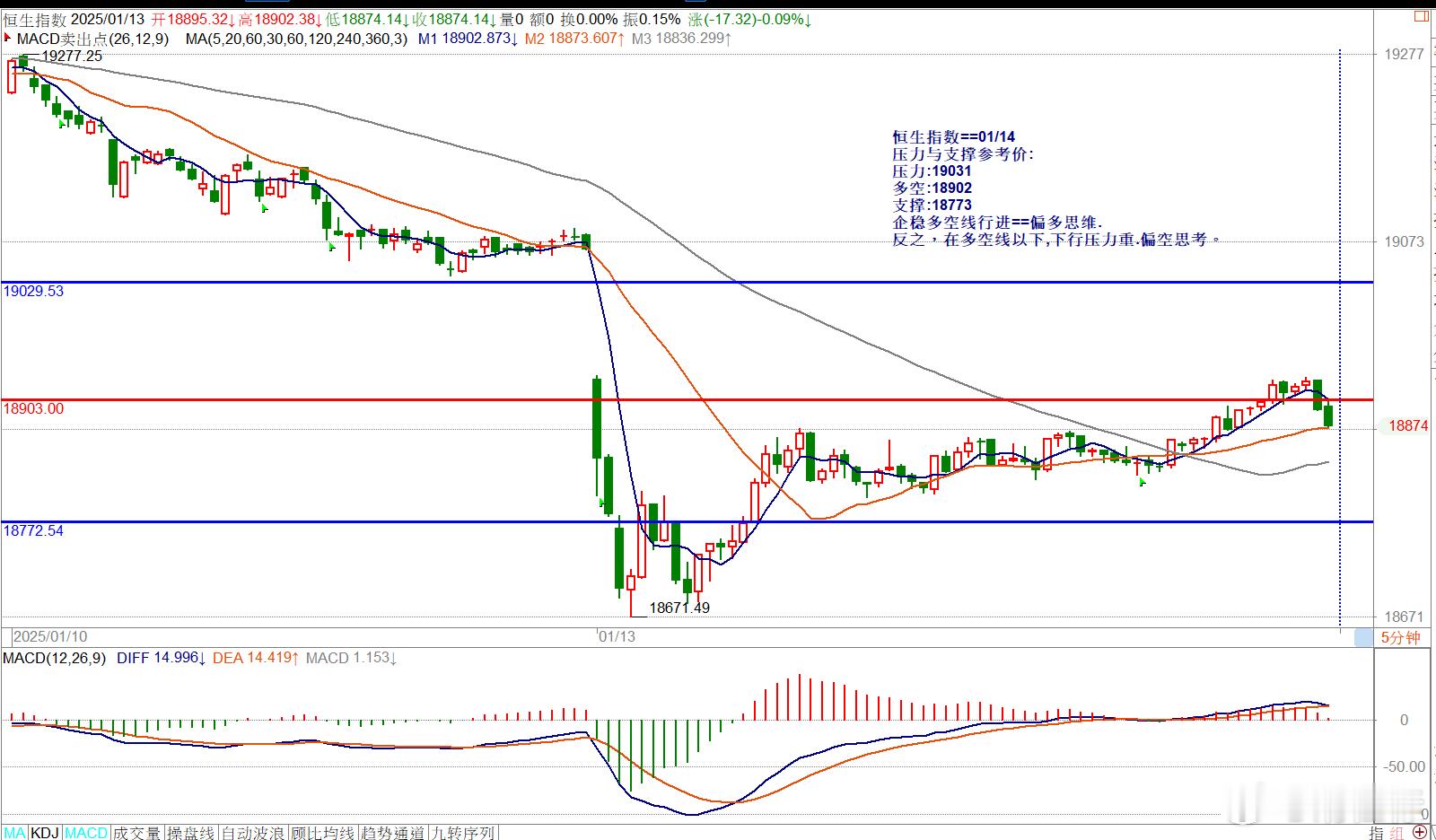
Task: Click the -50.00 MACD axis label
Action: 1404,766
